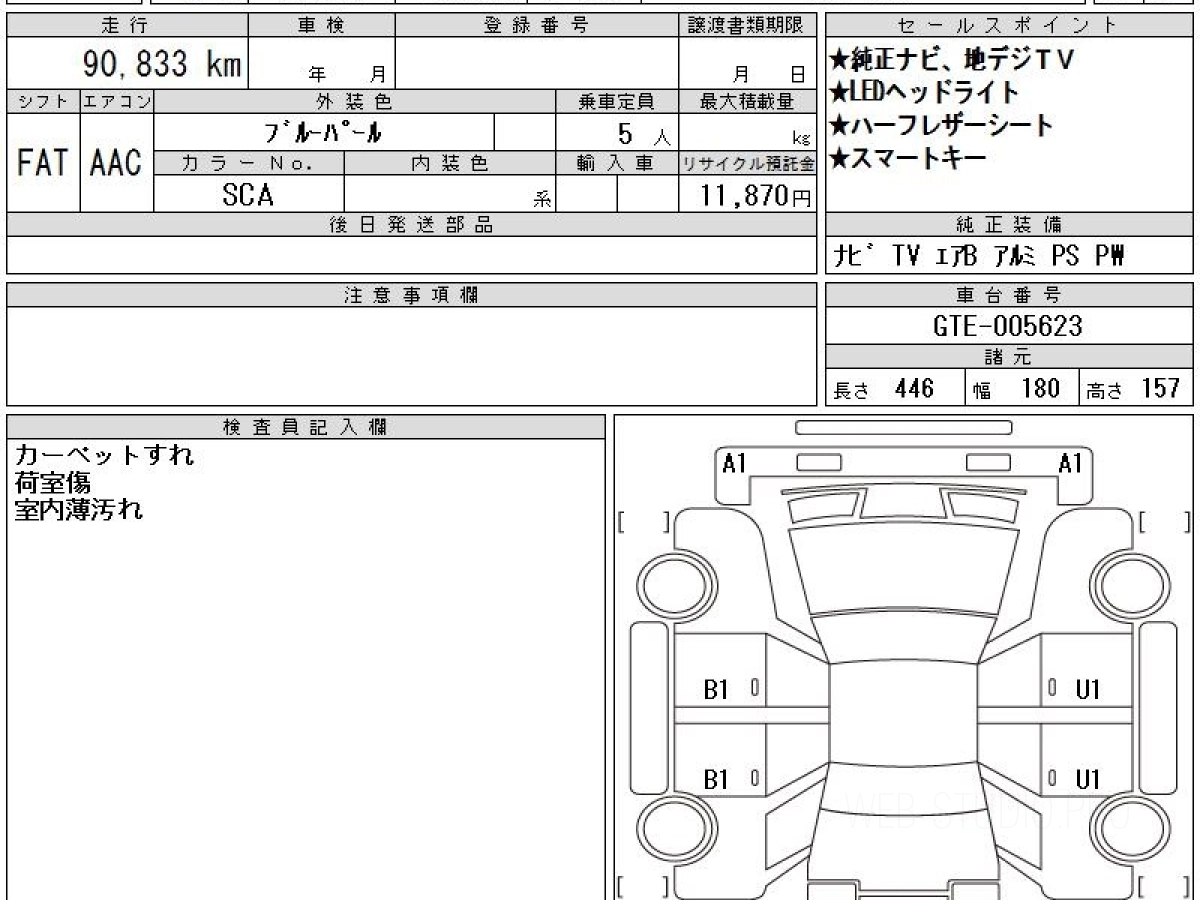Click the lower U1 door dent mark
1200x900 pixels.
1088,780
